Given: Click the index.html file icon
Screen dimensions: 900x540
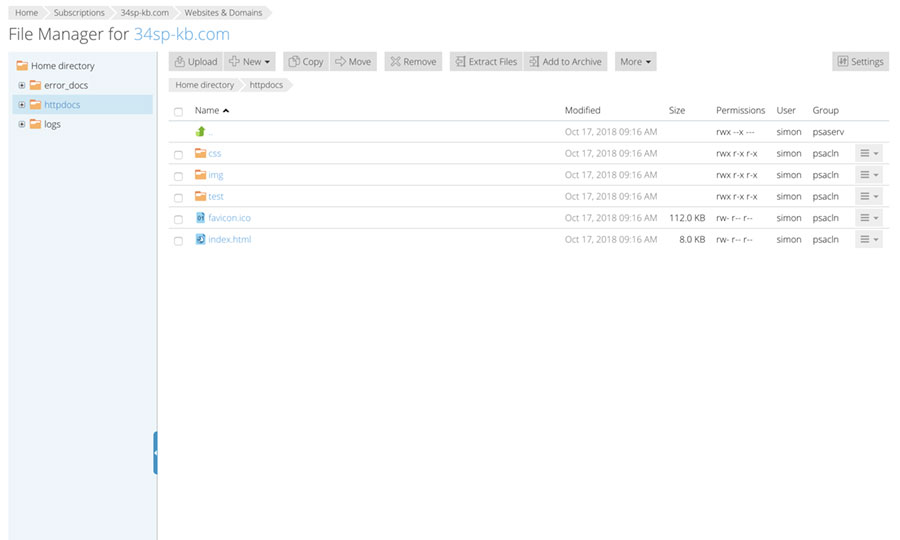Looking at the screenshot, I should click(x=200, y=239).
